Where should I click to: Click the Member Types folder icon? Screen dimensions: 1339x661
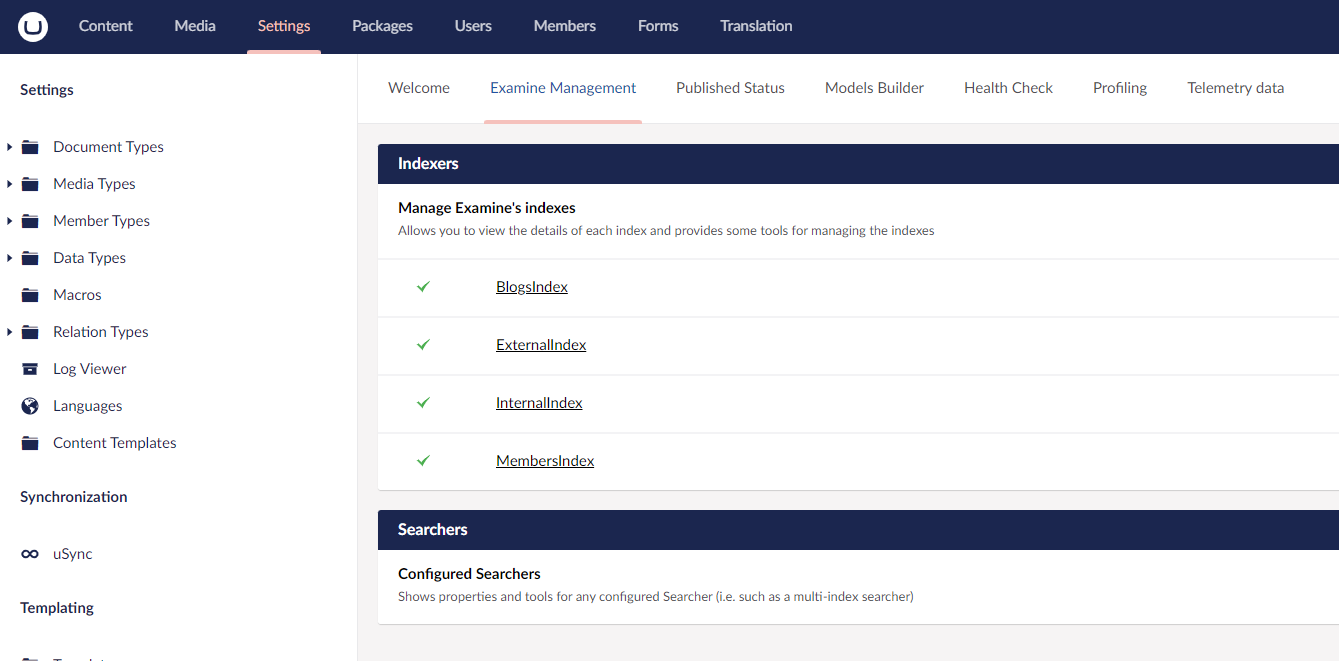tap(31, 221)
